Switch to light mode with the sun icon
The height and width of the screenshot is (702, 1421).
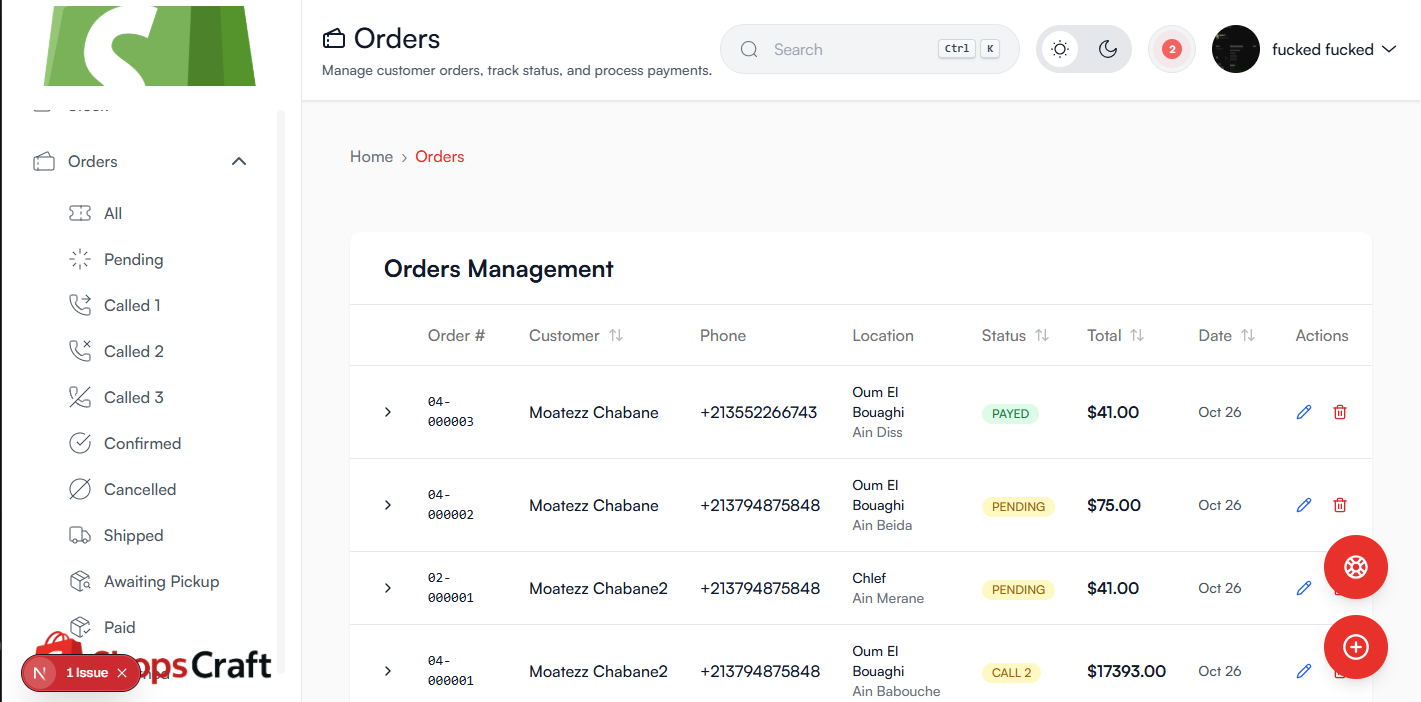click(1060, 48)
